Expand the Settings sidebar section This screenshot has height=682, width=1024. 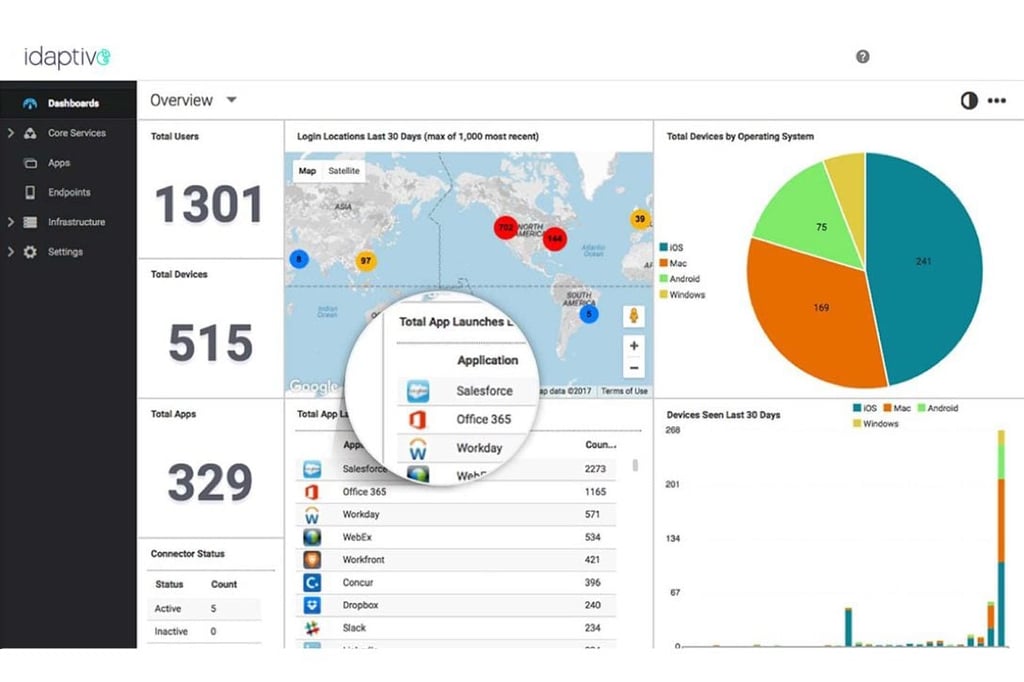click(x=10, y=252)
